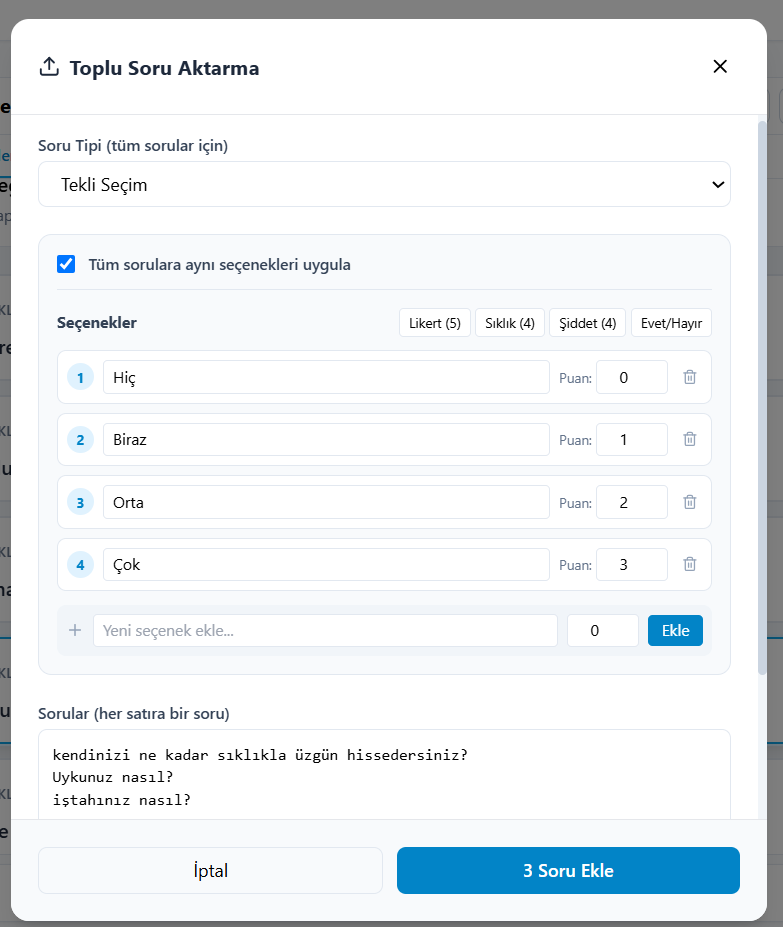Choose the Şiddet (4) preset
This screenshot has width=783, height=927.
click(x=587, y=323)
